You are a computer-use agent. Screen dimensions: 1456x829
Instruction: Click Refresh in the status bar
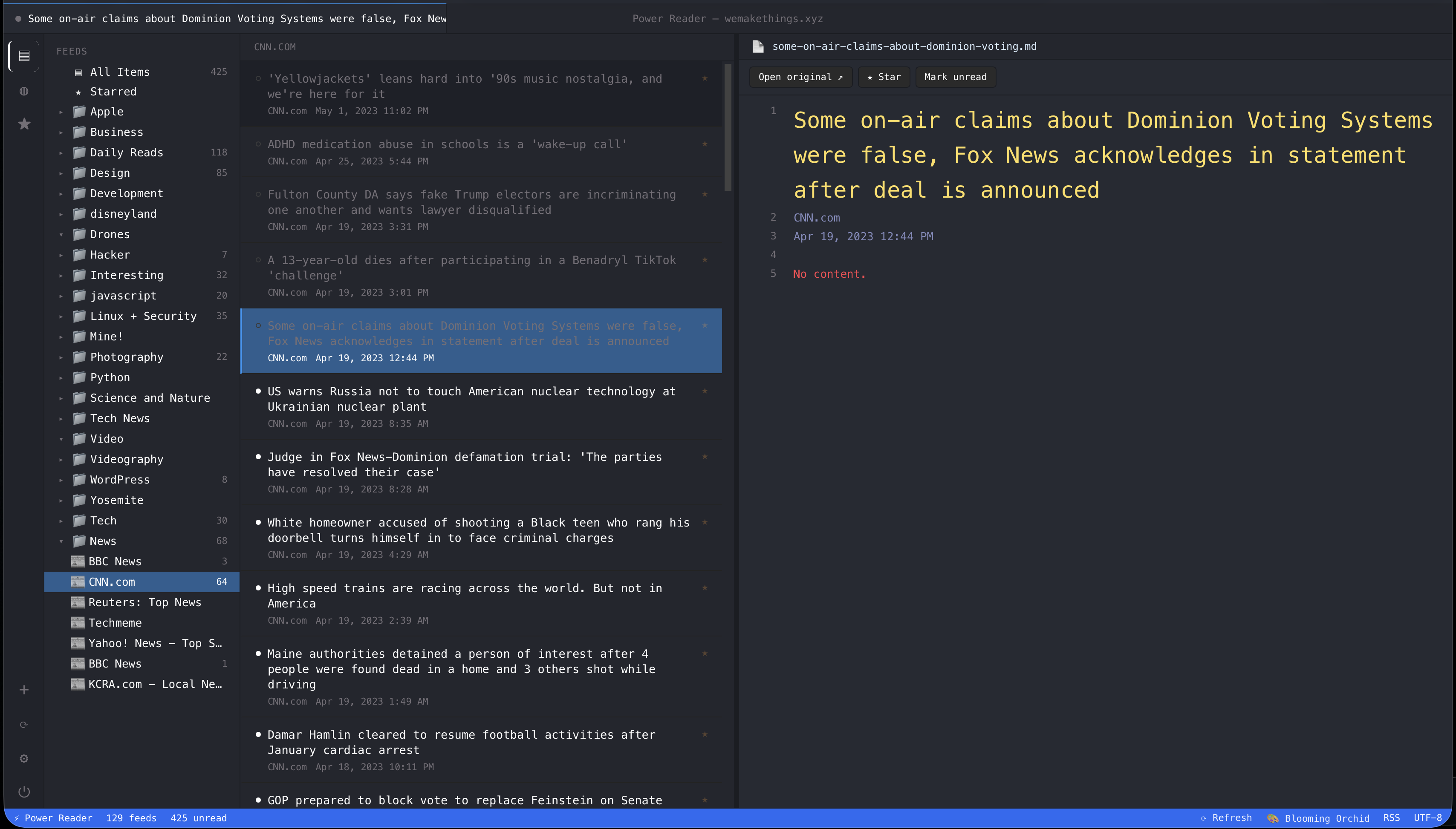coord(1226,818)
